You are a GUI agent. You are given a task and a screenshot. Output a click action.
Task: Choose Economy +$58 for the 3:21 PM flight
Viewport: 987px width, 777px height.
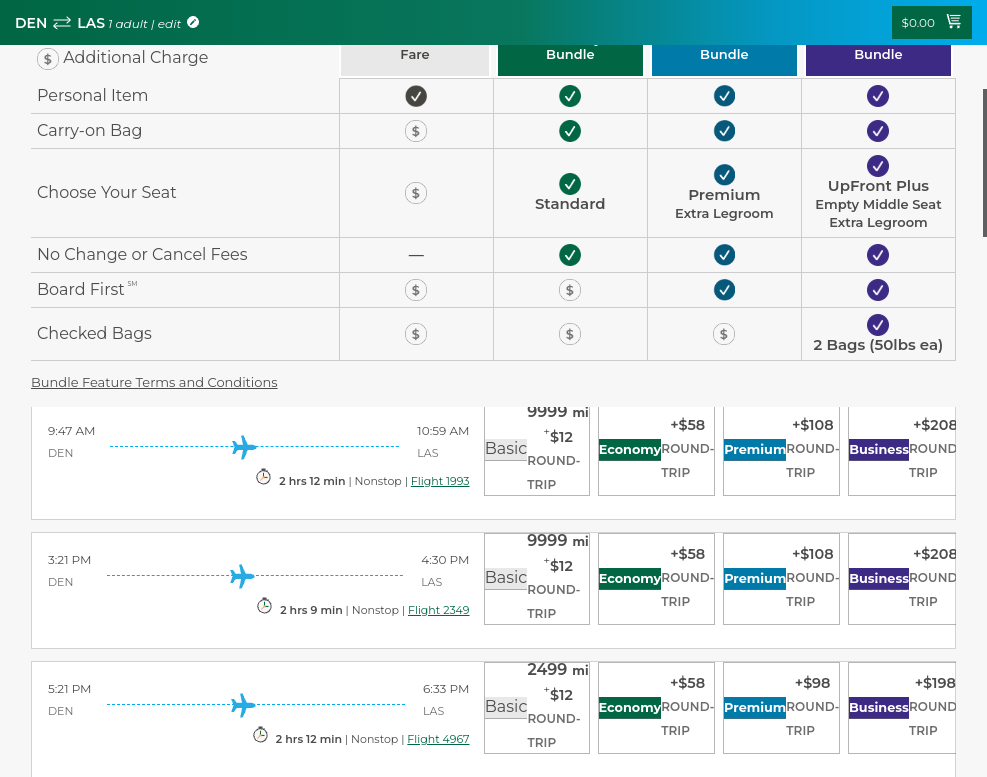click(x=657, y=579)
